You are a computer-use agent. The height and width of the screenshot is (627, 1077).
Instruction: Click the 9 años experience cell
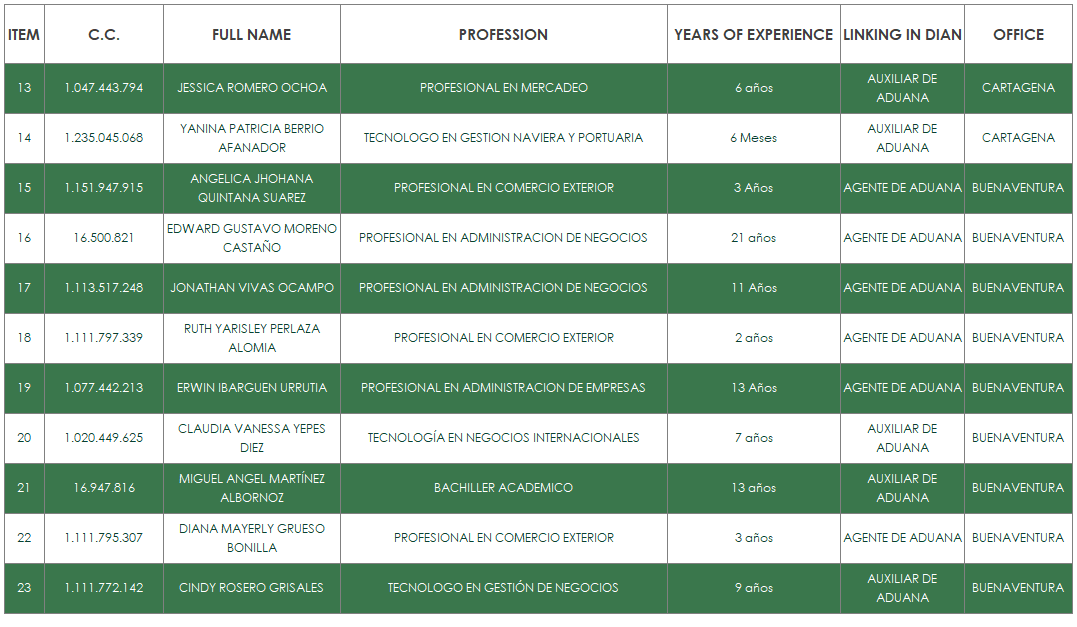pos(753,589)
